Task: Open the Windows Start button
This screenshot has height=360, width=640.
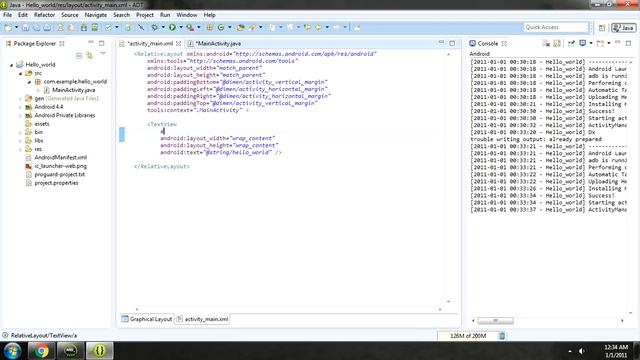Action: click(12, 351)
